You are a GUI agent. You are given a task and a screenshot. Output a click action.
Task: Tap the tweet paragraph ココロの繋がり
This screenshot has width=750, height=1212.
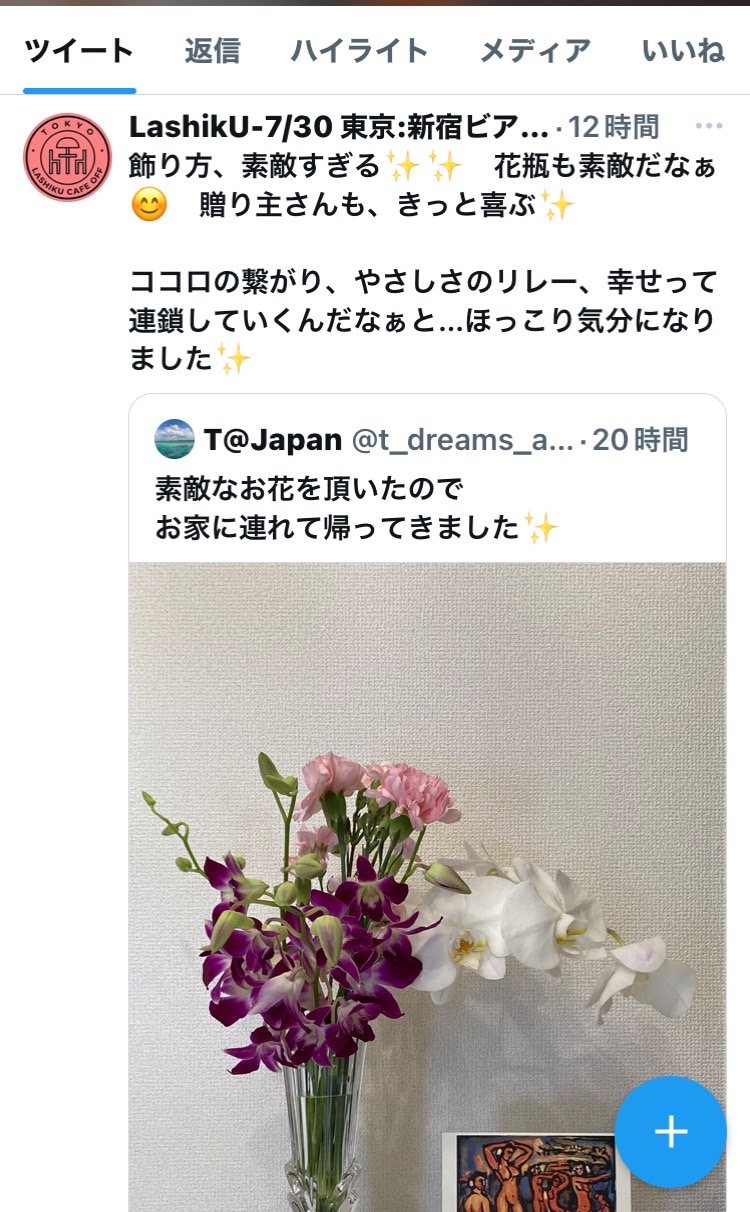click(x=423, y=320)
